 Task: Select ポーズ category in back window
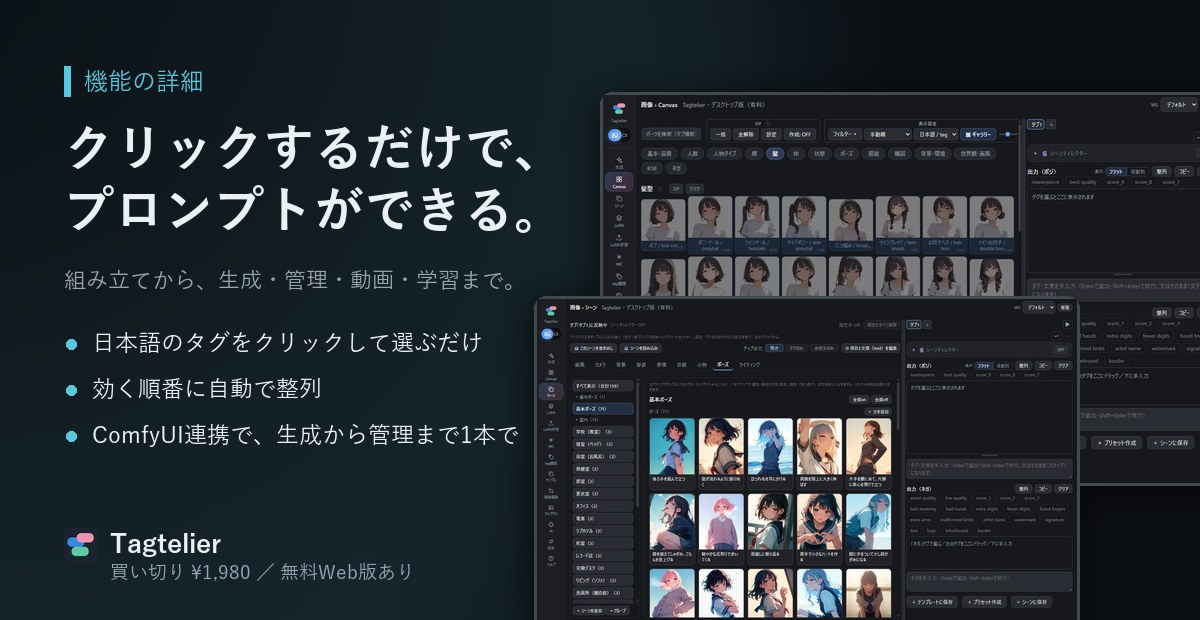click(846, 153)
